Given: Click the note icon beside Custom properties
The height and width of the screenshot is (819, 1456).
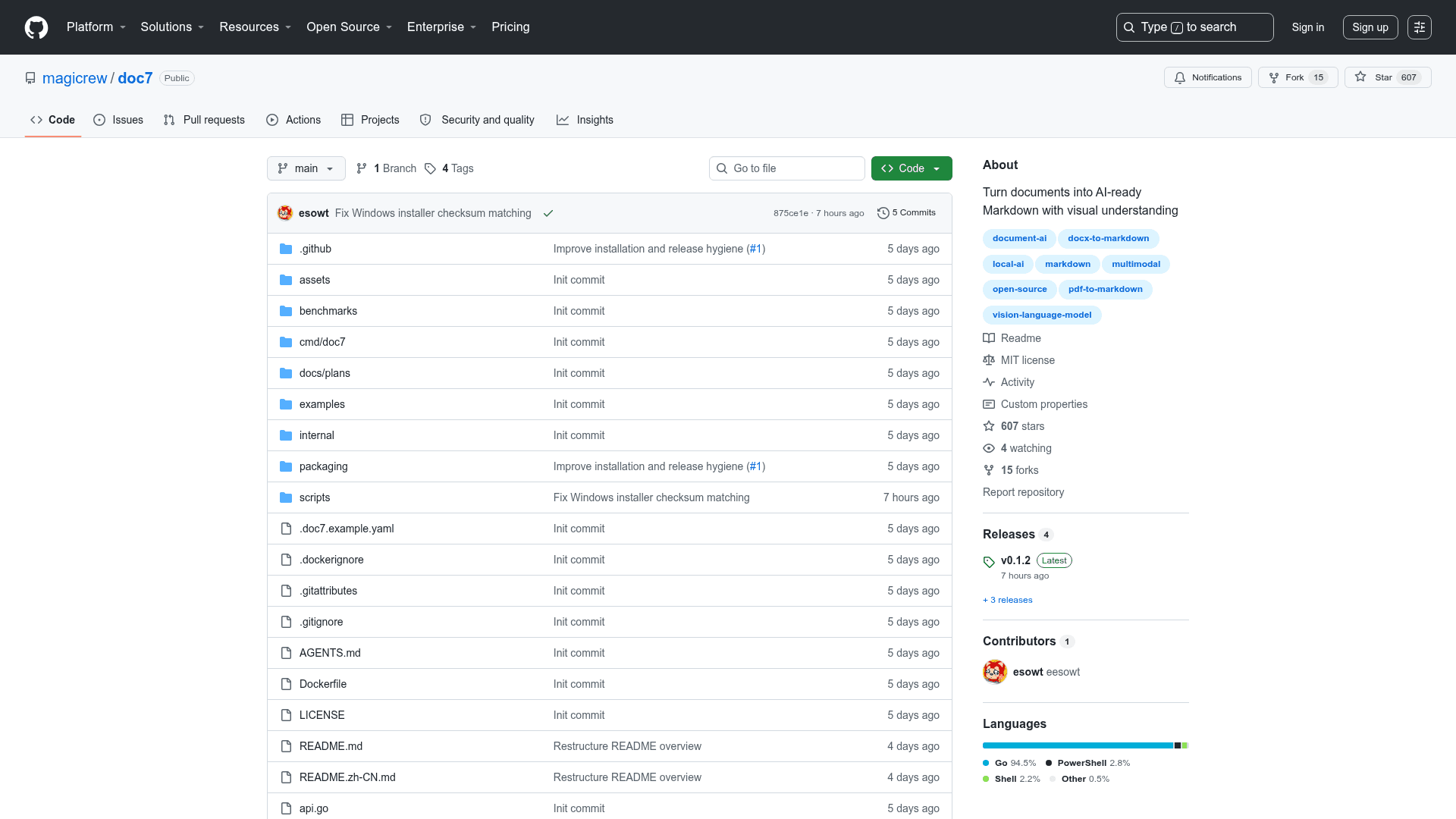Looking at the screenshot, I should (989, 404).
